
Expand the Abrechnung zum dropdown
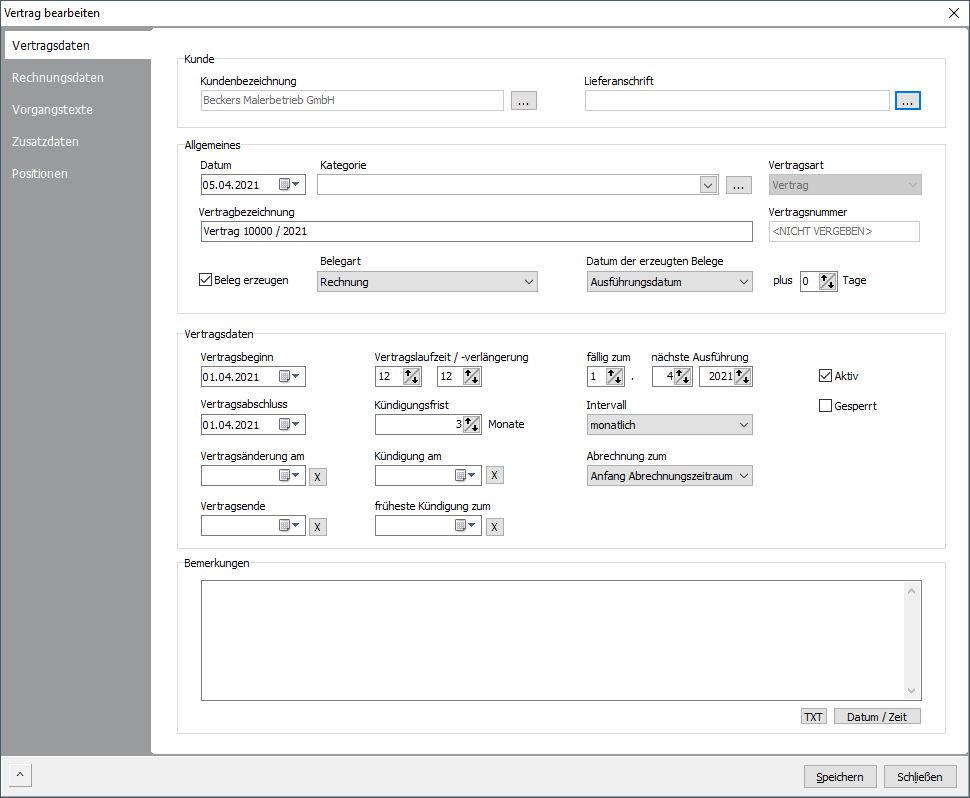click(x=743, y=476)
